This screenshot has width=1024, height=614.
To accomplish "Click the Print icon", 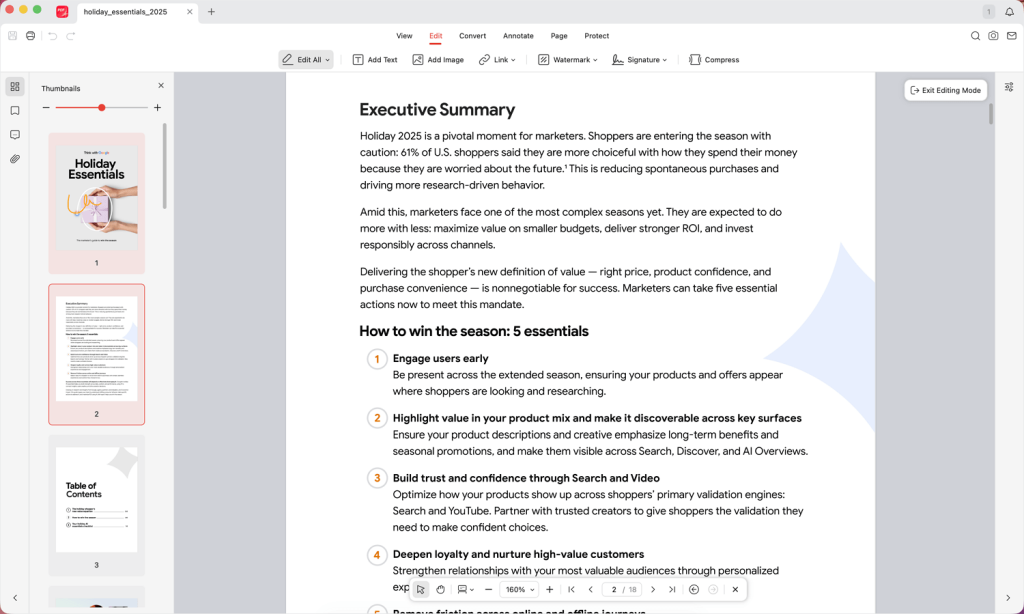I will (x=30, y=35).
